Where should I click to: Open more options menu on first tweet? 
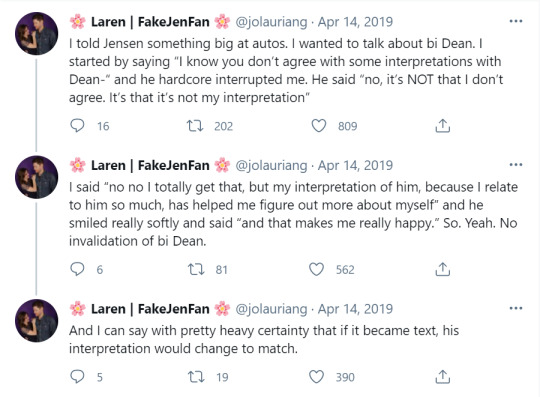coord(516,21)
